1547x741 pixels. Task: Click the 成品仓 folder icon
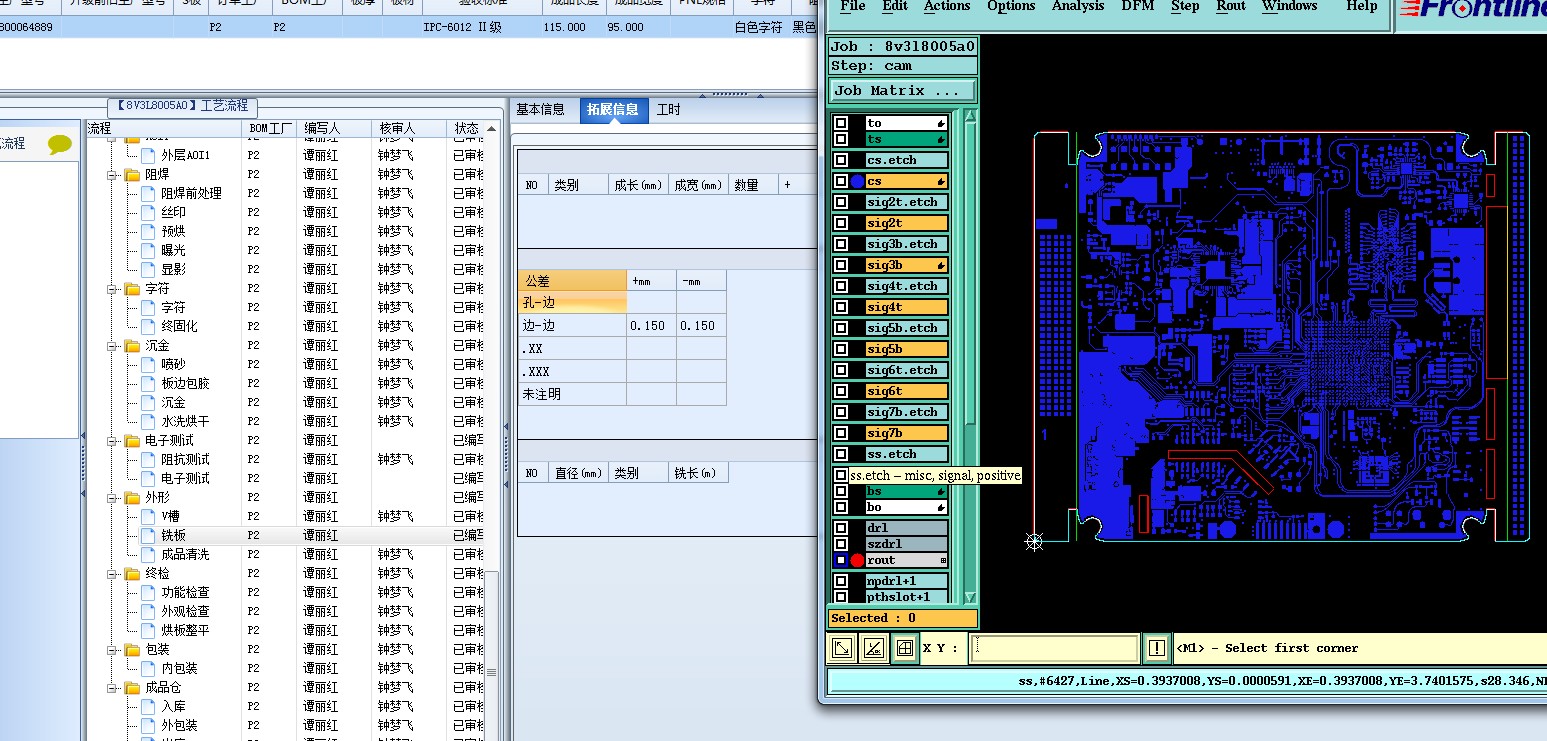(132, 687)
